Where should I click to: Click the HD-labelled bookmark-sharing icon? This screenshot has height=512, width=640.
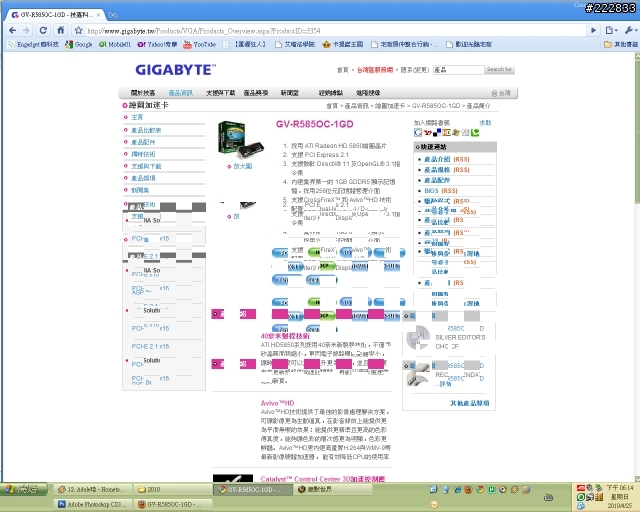[447, 133]
